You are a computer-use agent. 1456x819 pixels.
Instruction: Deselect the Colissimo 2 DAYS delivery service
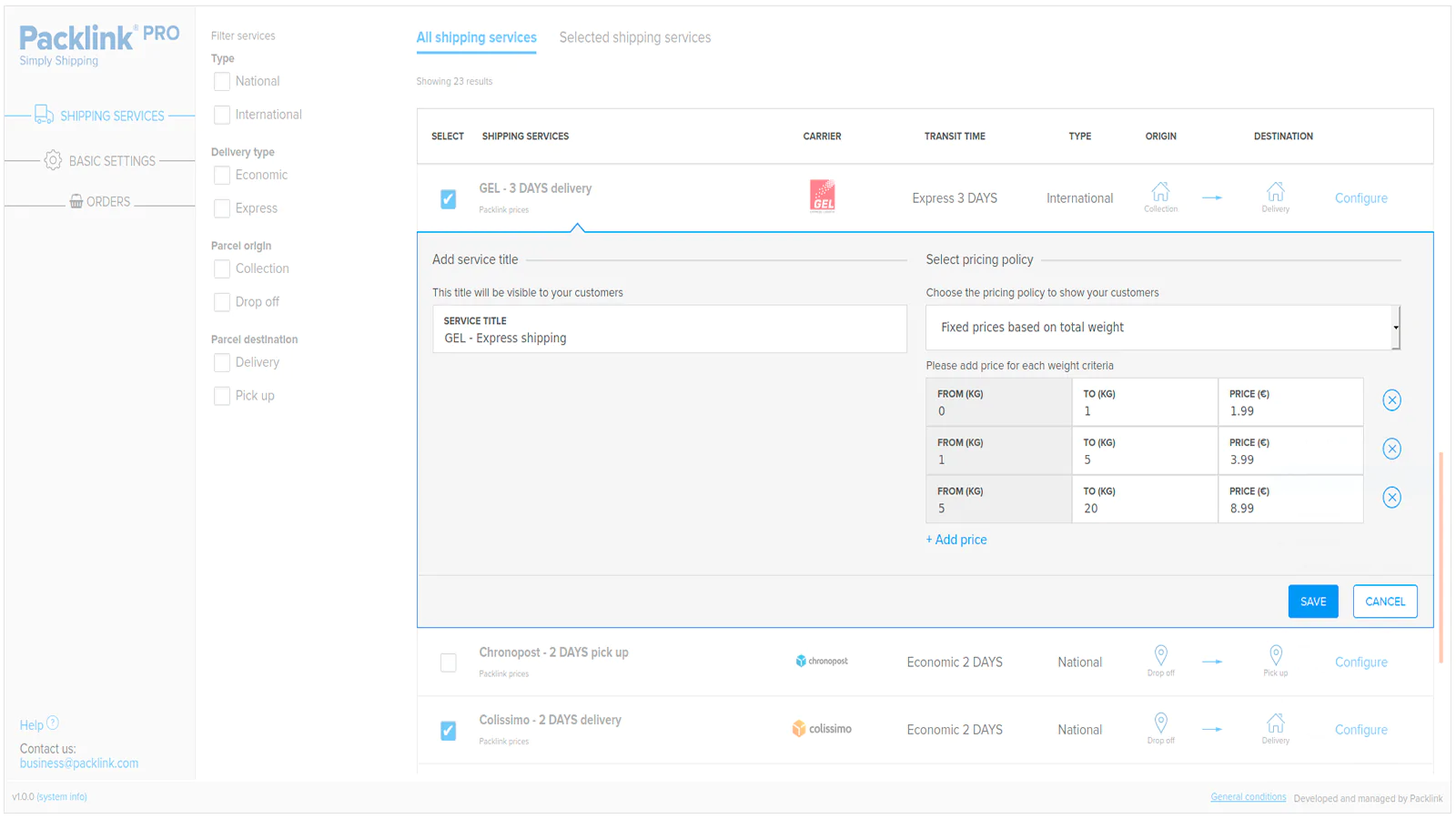[449, 730]
